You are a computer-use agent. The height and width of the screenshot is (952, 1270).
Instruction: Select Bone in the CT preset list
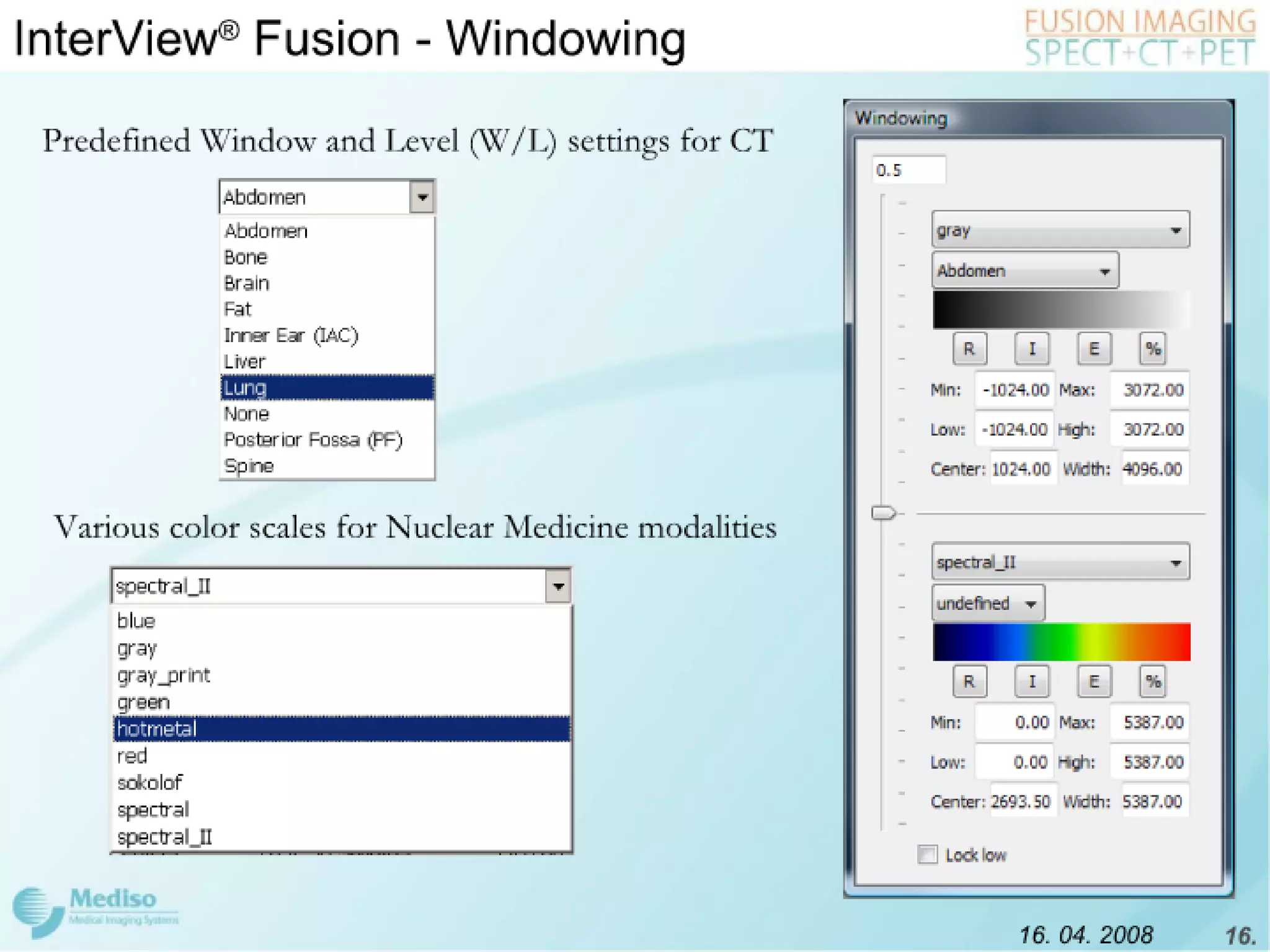(x=327, y=257)
